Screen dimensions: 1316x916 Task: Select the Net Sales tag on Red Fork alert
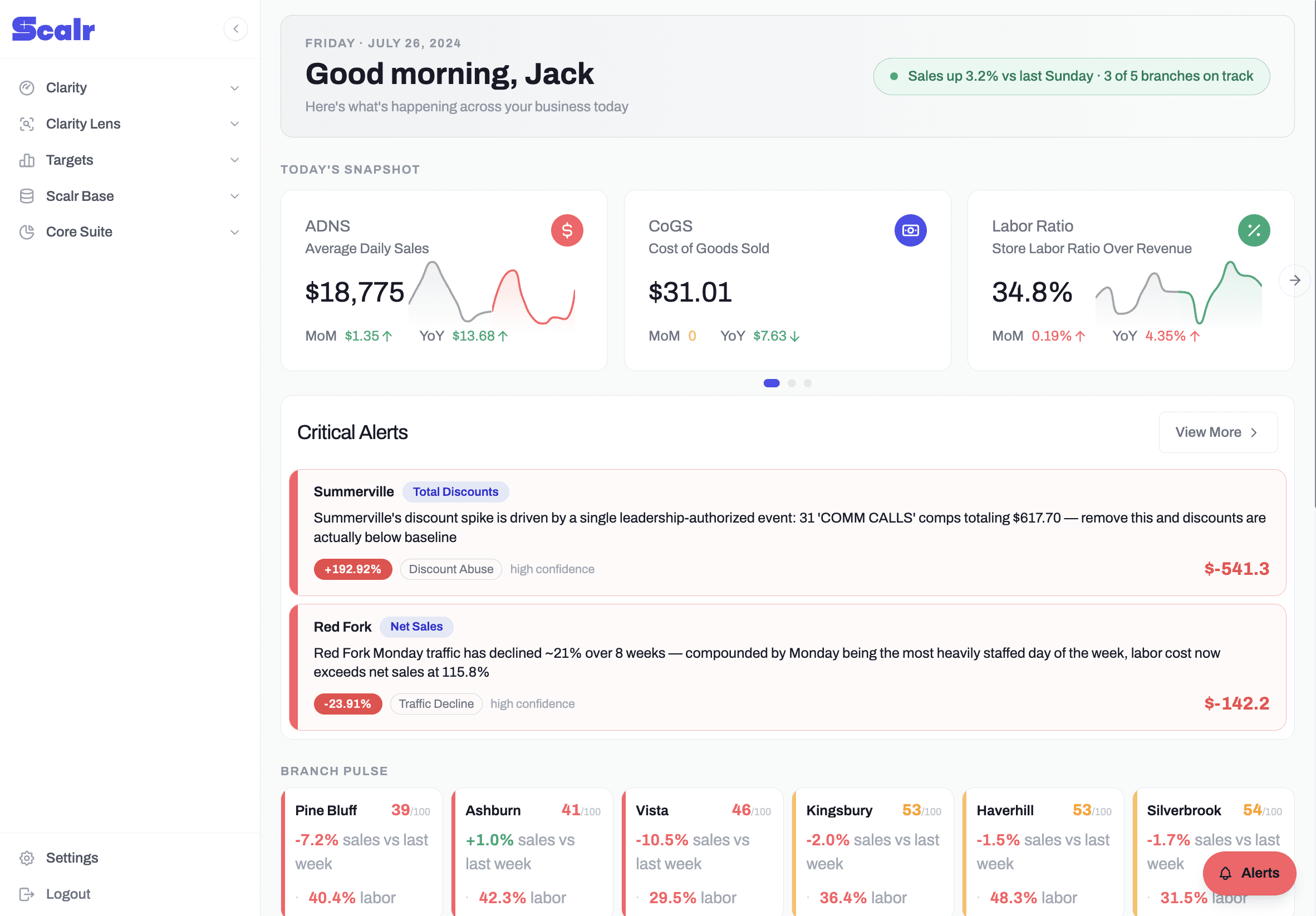point(416,626)
